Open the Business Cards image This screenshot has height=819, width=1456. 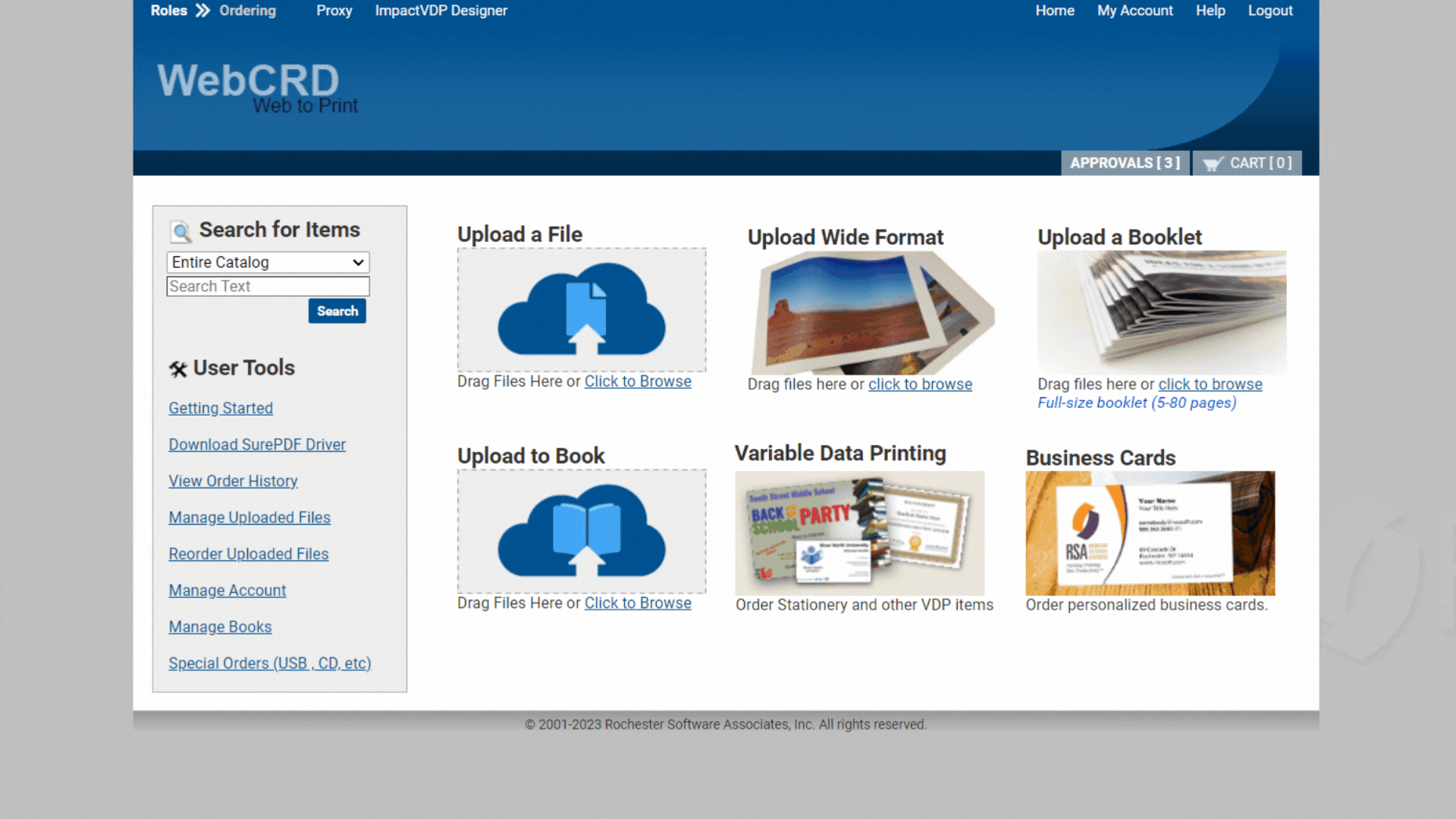(1150, 533)
